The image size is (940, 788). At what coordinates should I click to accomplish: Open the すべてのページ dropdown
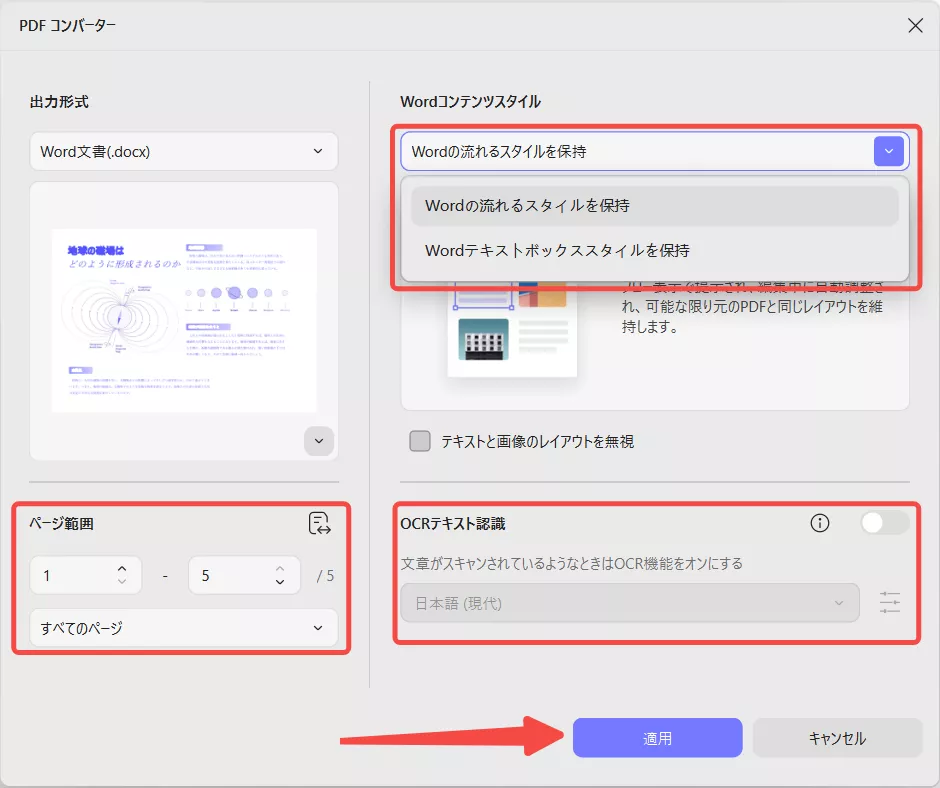pos(183,628)
